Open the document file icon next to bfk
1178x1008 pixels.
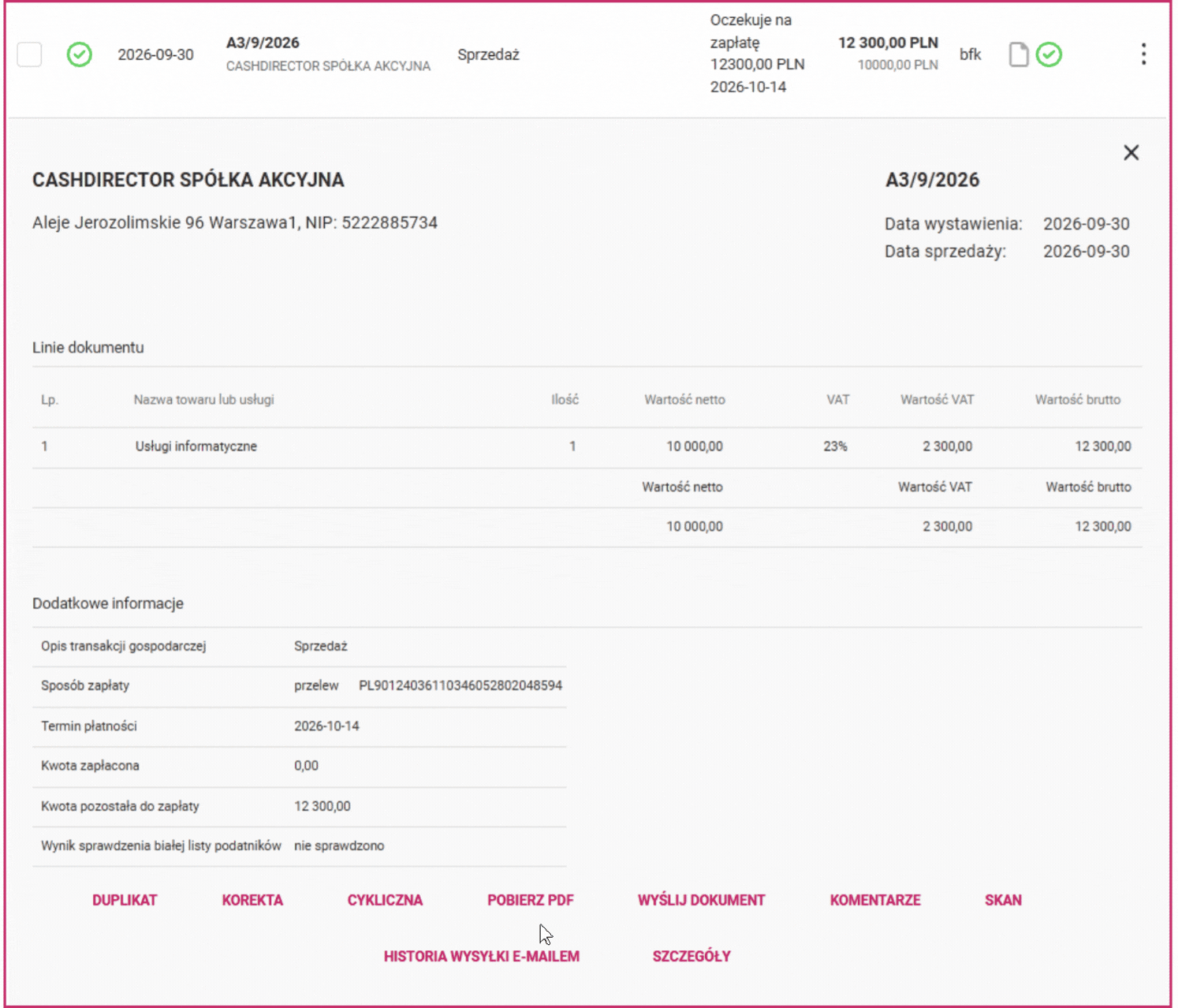(x=1019, y=54)
